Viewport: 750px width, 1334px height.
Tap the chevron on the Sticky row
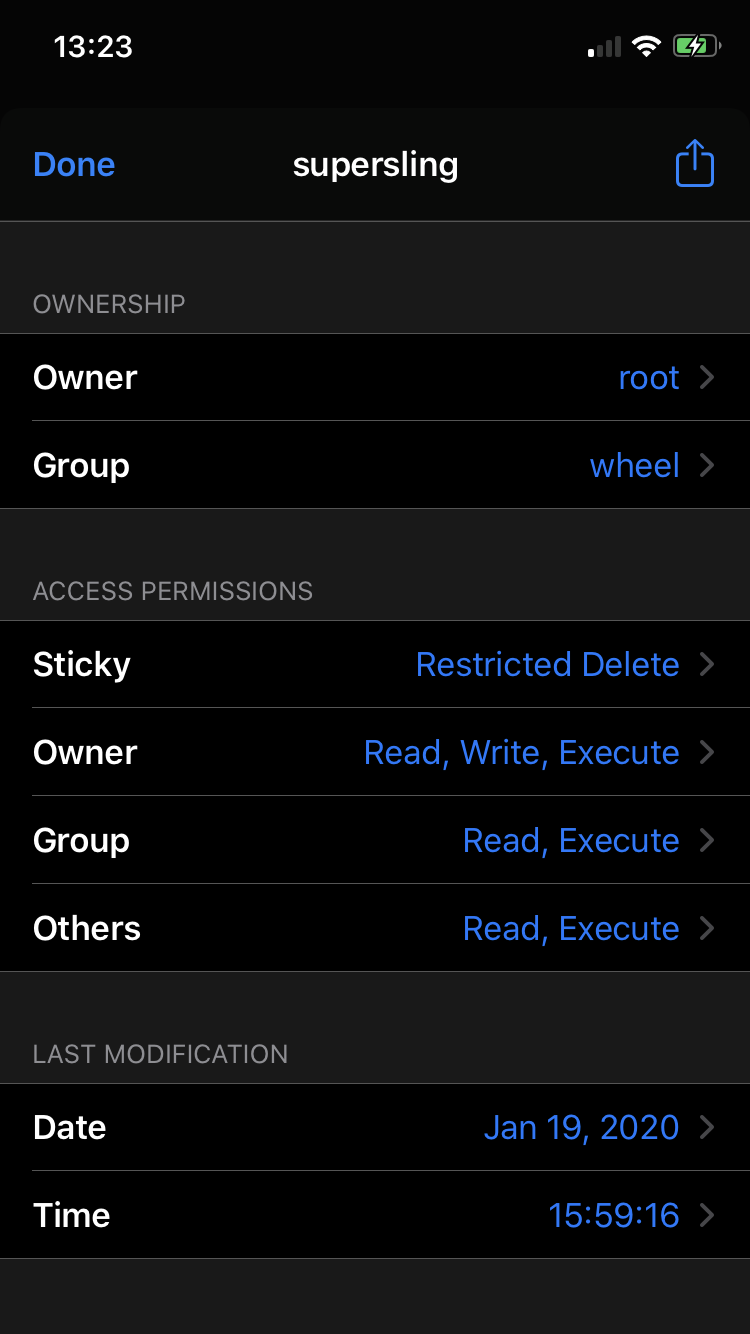[707, 664]
